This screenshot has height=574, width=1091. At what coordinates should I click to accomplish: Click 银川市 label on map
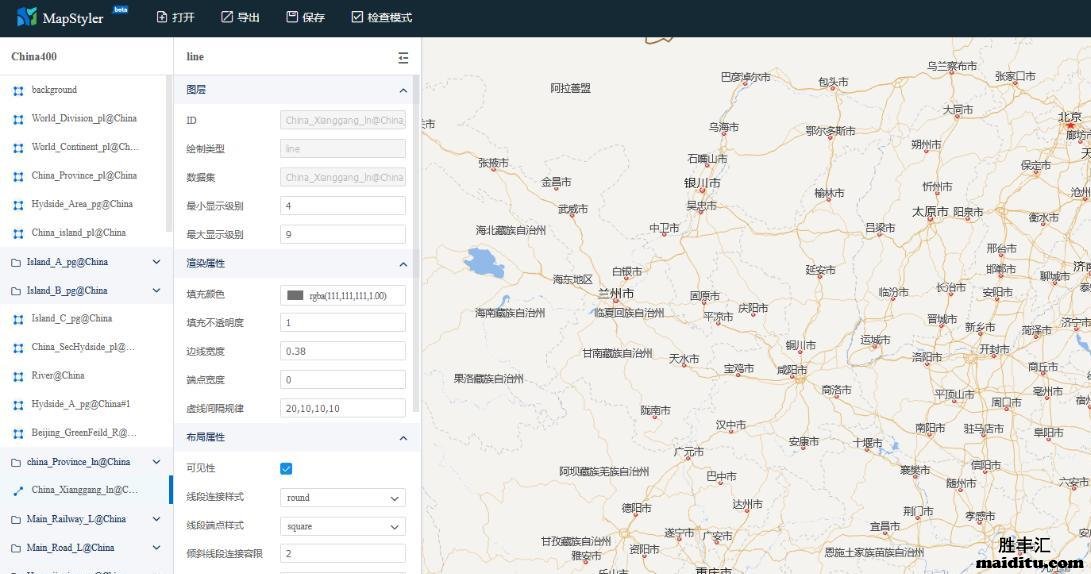click(x=702, y=183)
